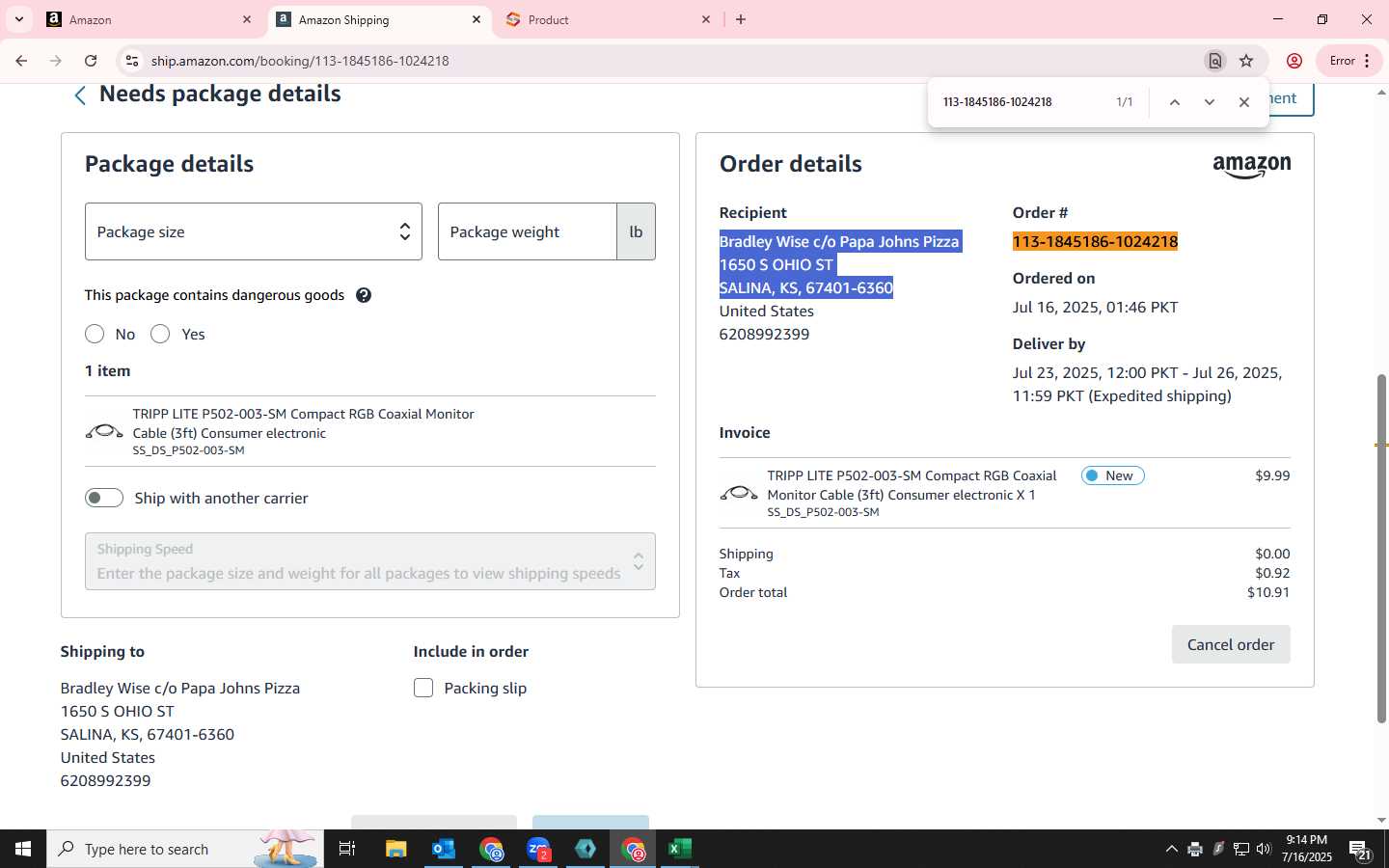Jump to next find result
The width and height of the screenshot is (1389, 868).
tap(1209, 102)
